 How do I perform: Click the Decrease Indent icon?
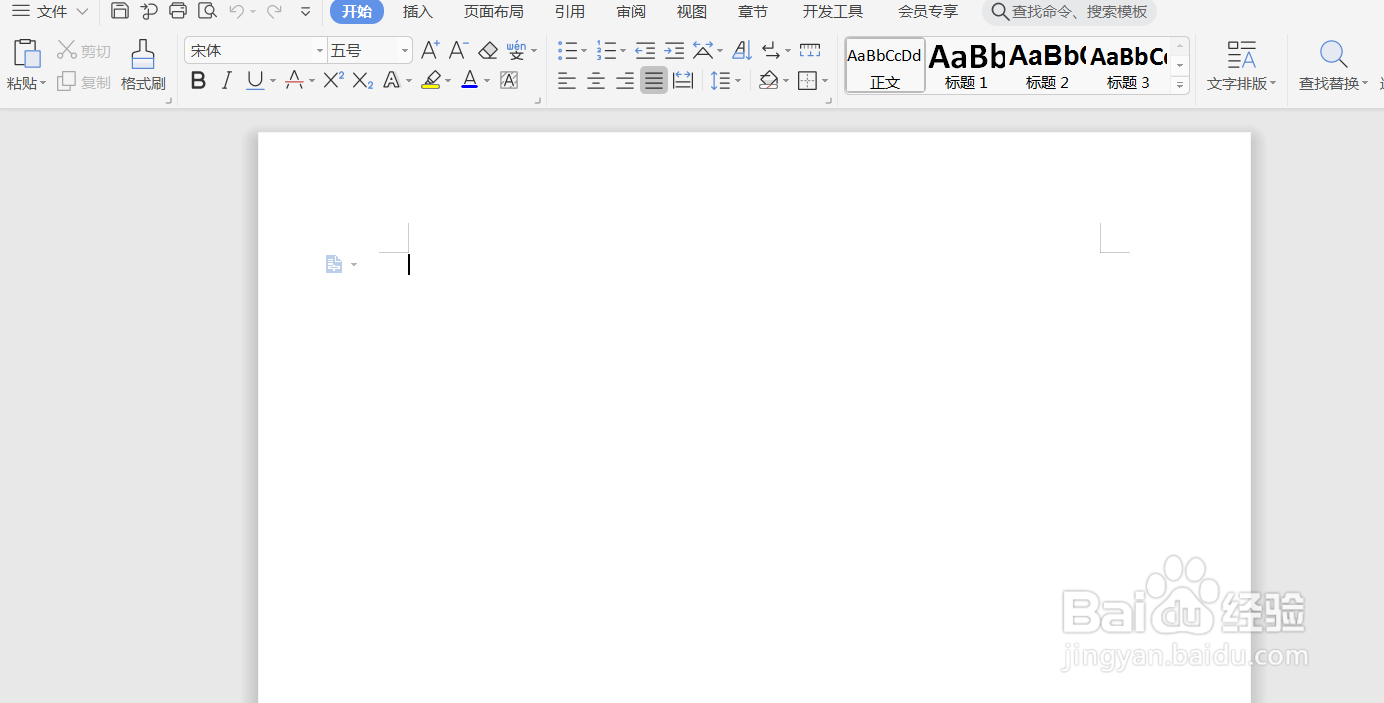(645, 50)
